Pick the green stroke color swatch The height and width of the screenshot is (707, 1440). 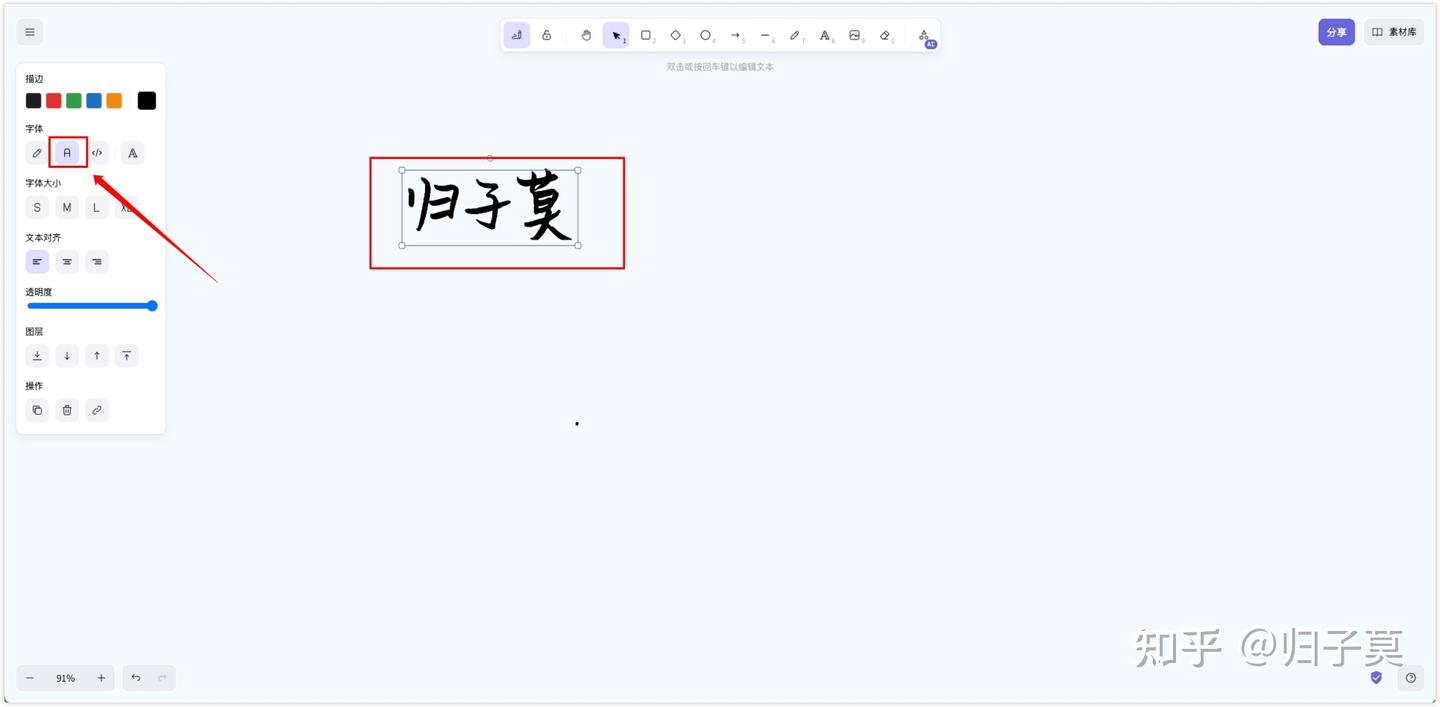point(74,101)
